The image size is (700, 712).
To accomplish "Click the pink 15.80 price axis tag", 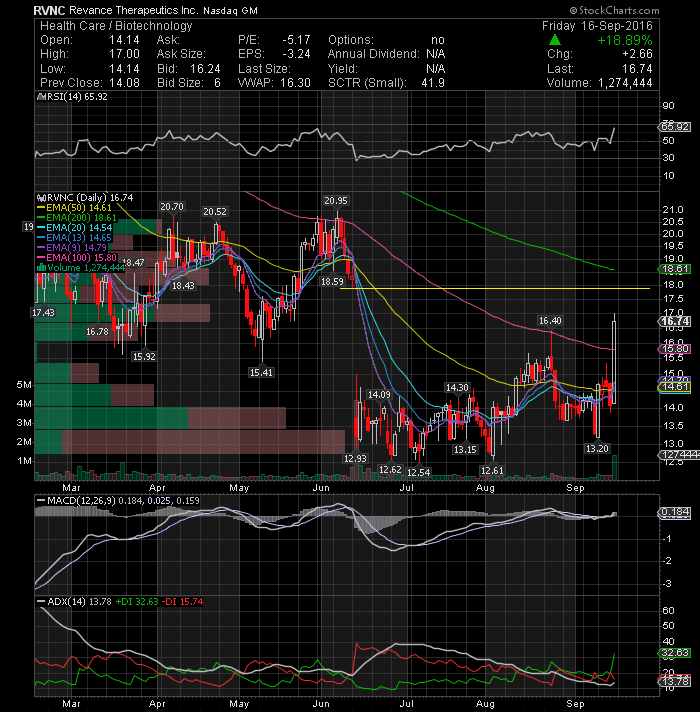I will (675, 349).
